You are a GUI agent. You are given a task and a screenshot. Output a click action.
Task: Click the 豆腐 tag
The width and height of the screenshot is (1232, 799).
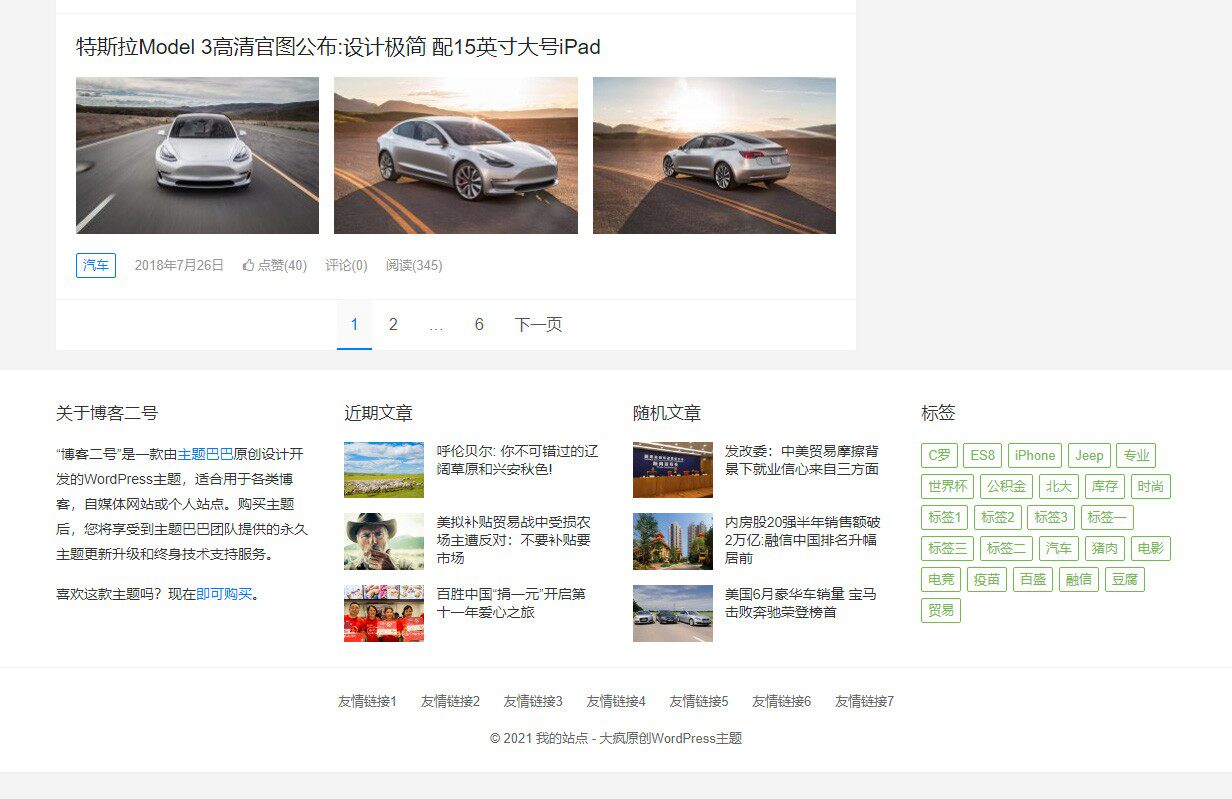coord(1124,579)
